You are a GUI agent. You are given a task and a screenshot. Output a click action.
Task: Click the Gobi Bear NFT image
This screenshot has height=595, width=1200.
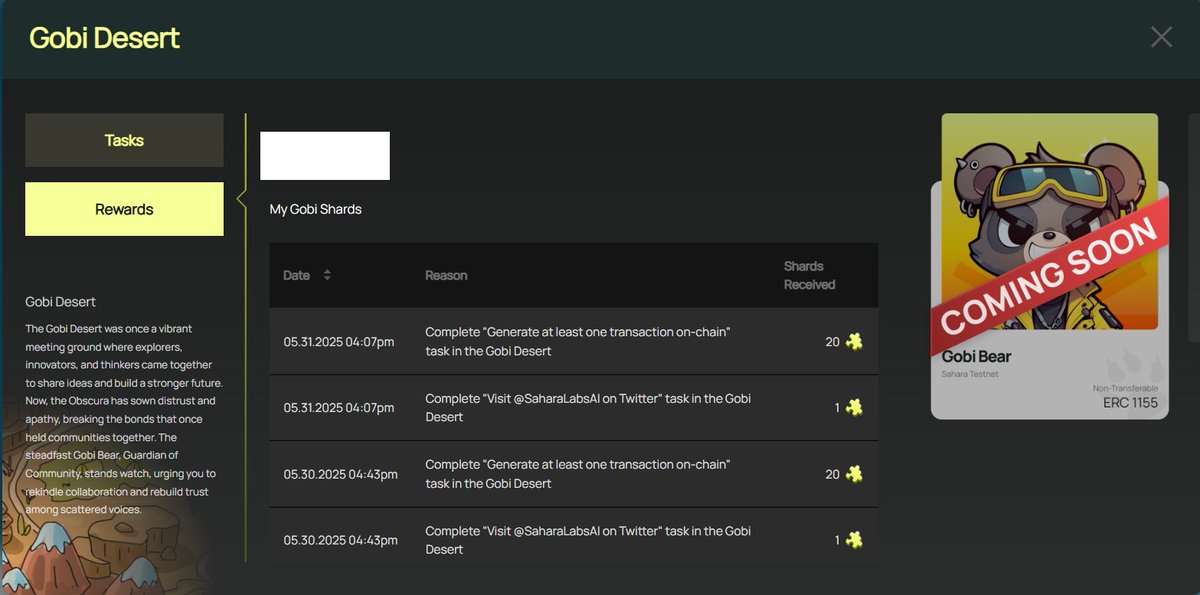(1049, 221)
